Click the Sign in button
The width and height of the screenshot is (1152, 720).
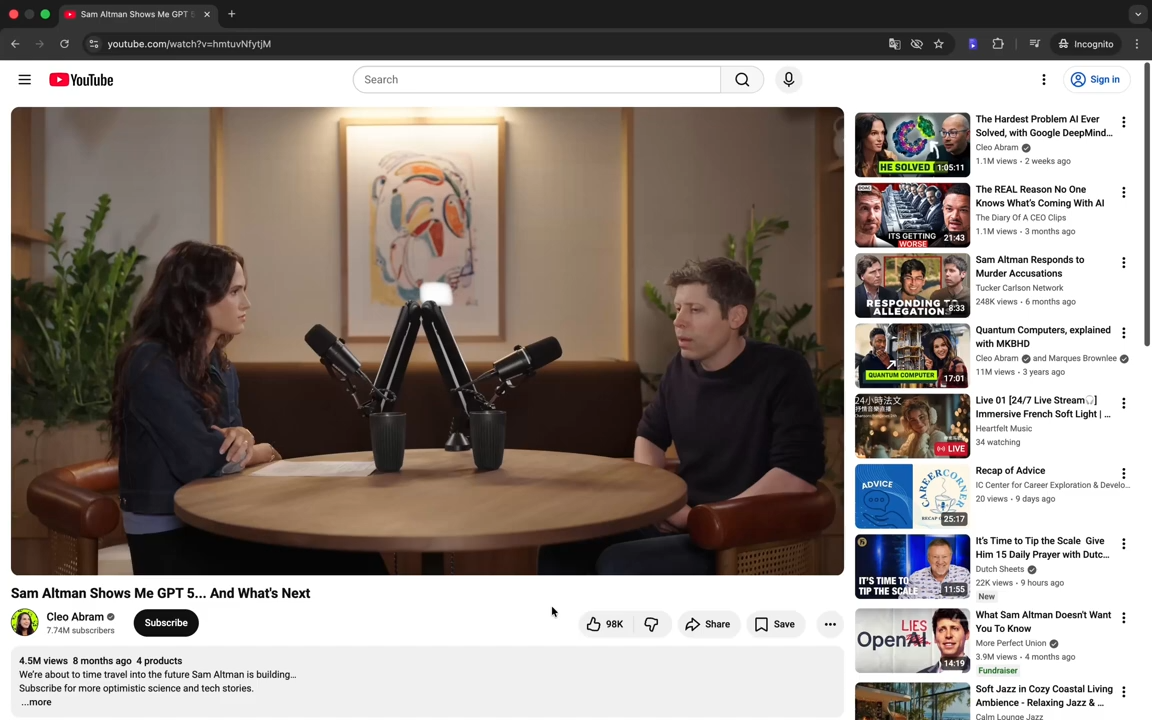pos(1095,79)
